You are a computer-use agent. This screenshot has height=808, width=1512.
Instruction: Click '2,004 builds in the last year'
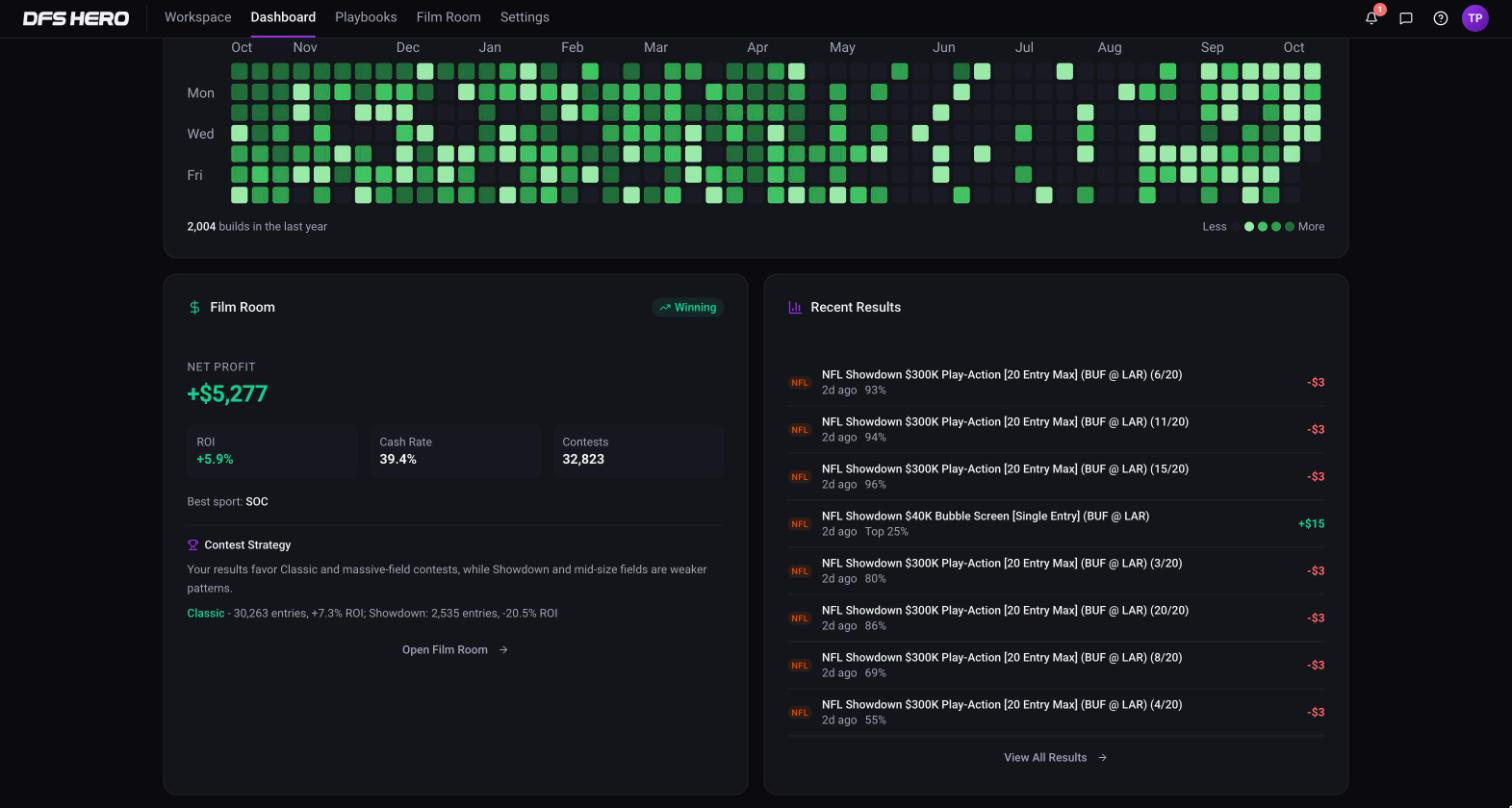tap(257, 227)
